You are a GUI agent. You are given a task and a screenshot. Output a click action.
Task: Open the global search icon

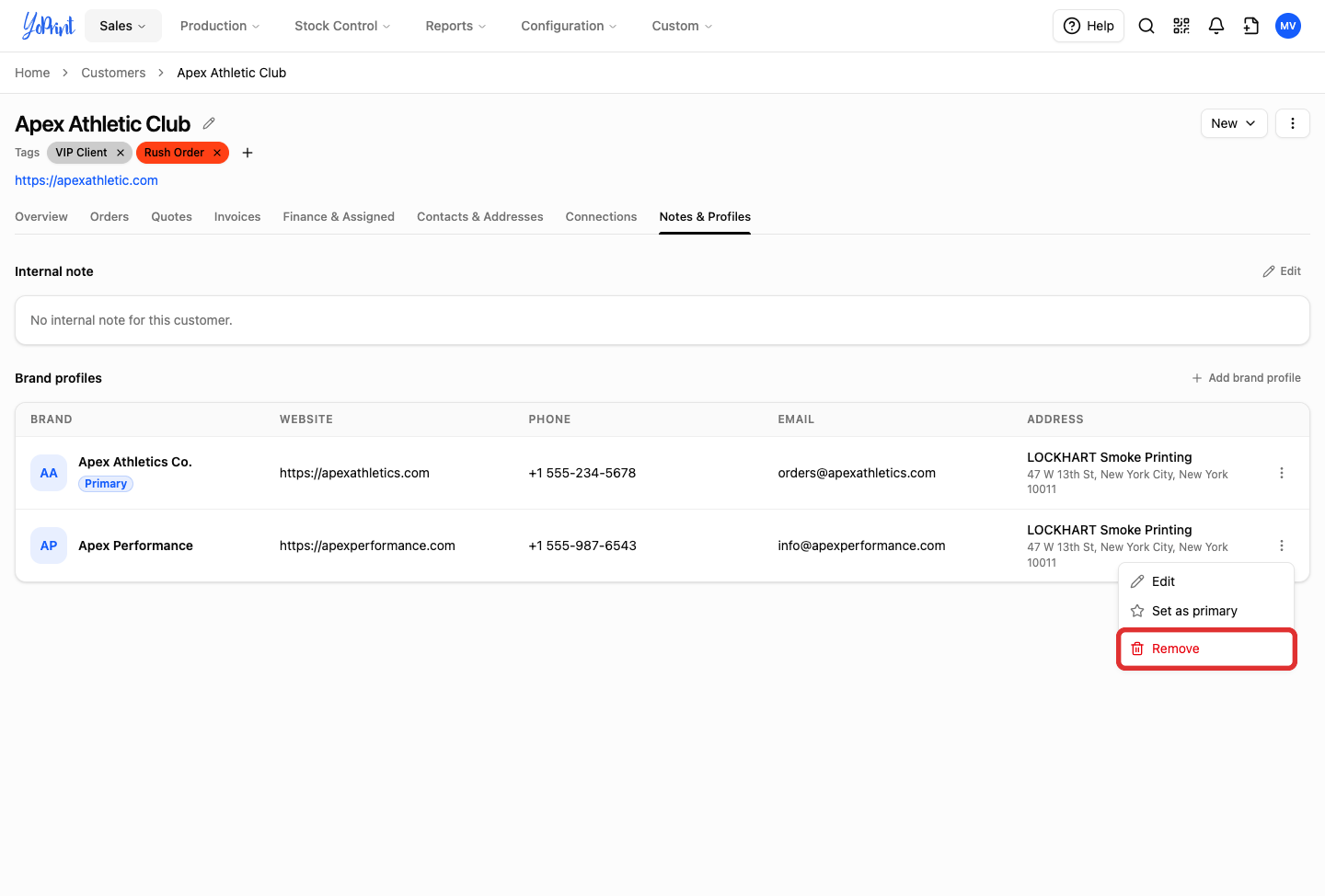click(1146, 26)
